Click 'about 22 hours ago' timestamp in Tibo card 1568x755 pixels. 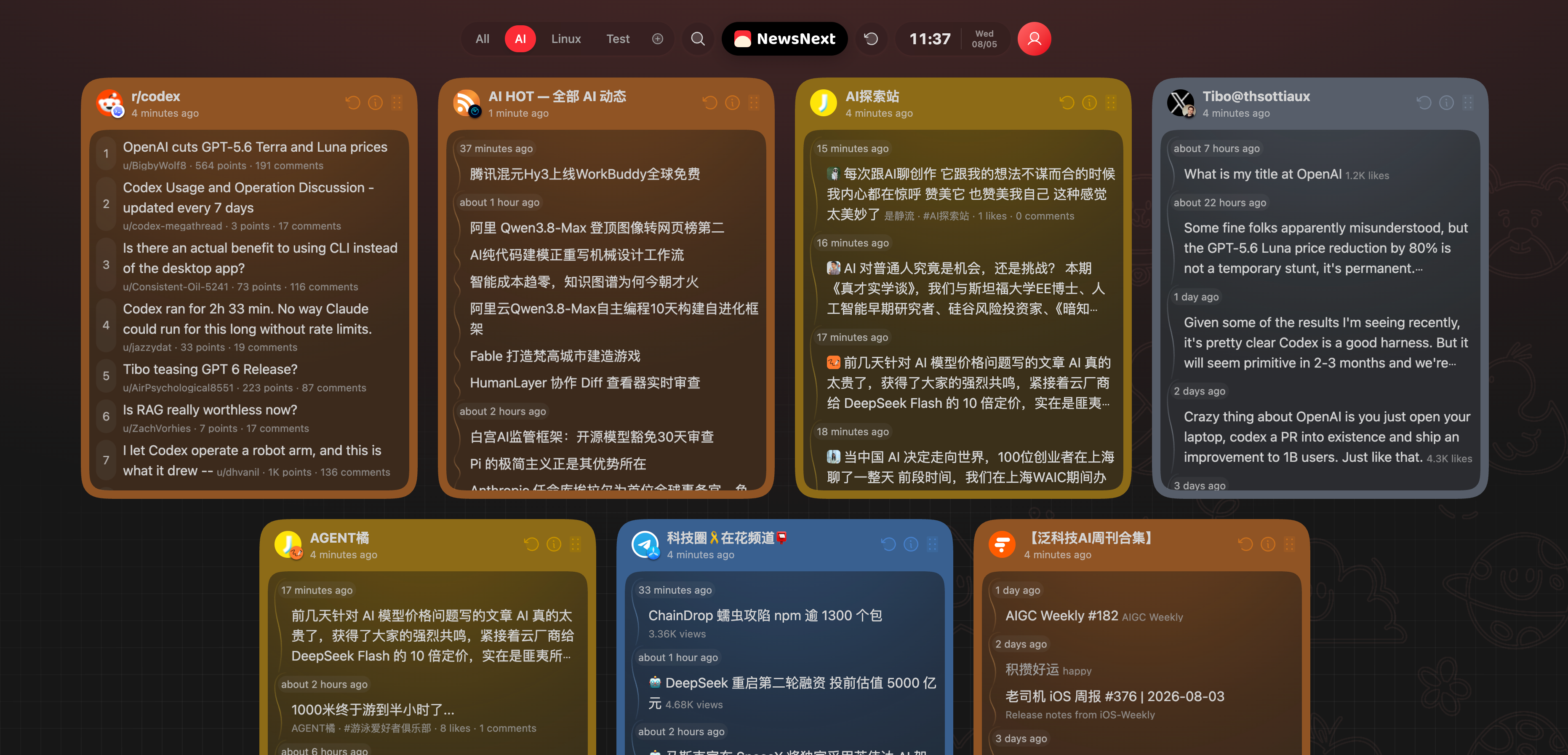1220,203
